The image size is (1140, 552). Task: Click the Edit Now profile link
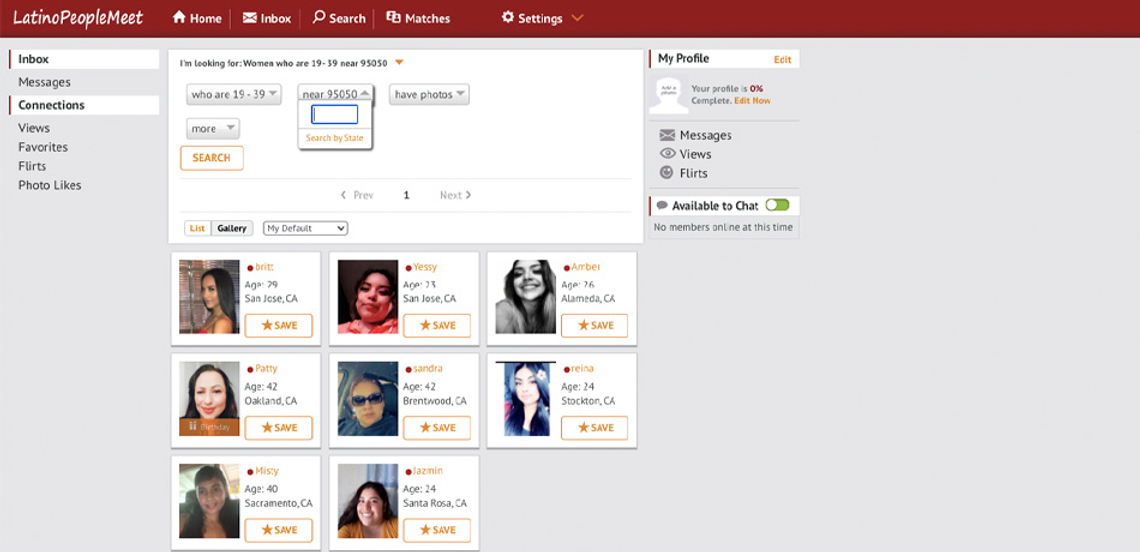click(752, 100)
